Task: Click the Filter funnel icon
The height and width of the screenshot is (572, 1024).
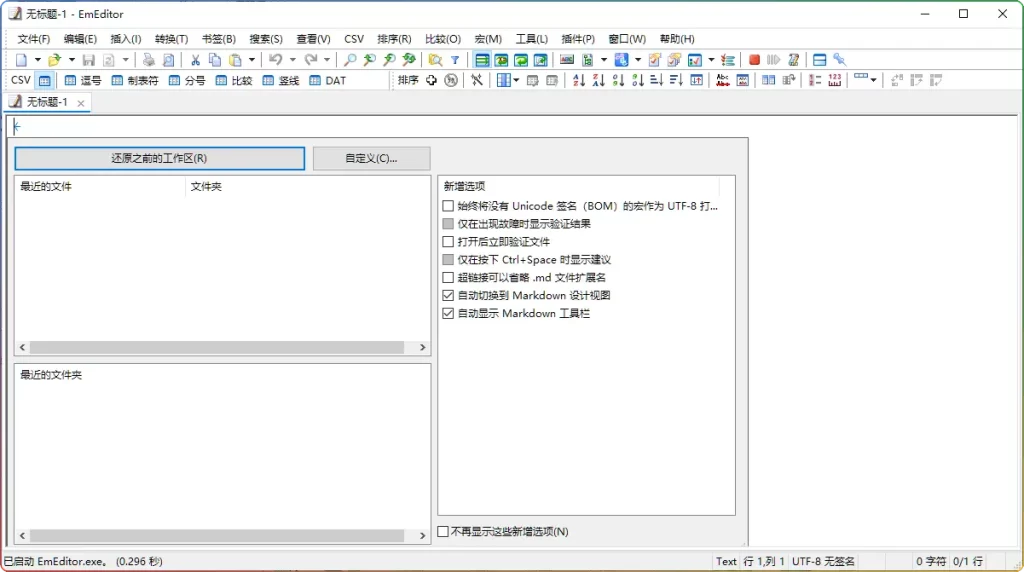Action: [x=455, y=60]
